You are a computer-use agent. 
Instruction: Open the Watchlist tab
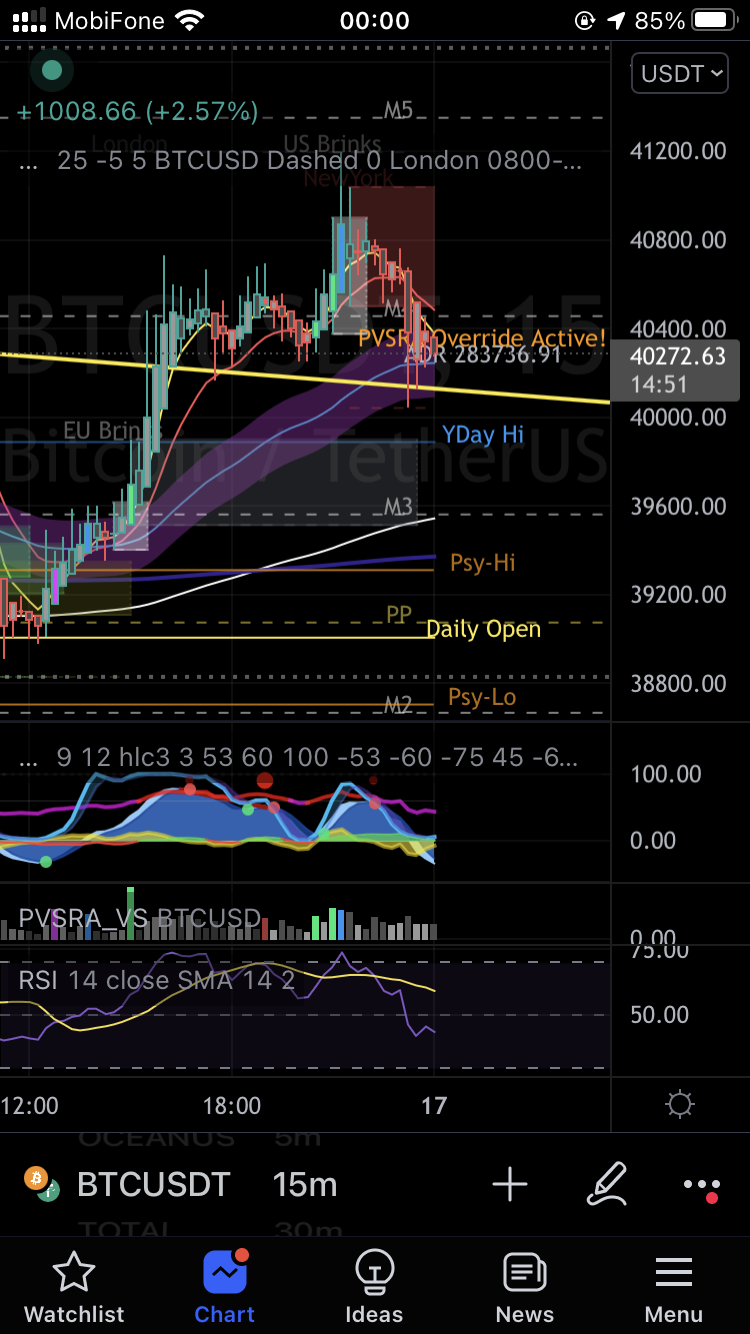(x=75, y=1286)
